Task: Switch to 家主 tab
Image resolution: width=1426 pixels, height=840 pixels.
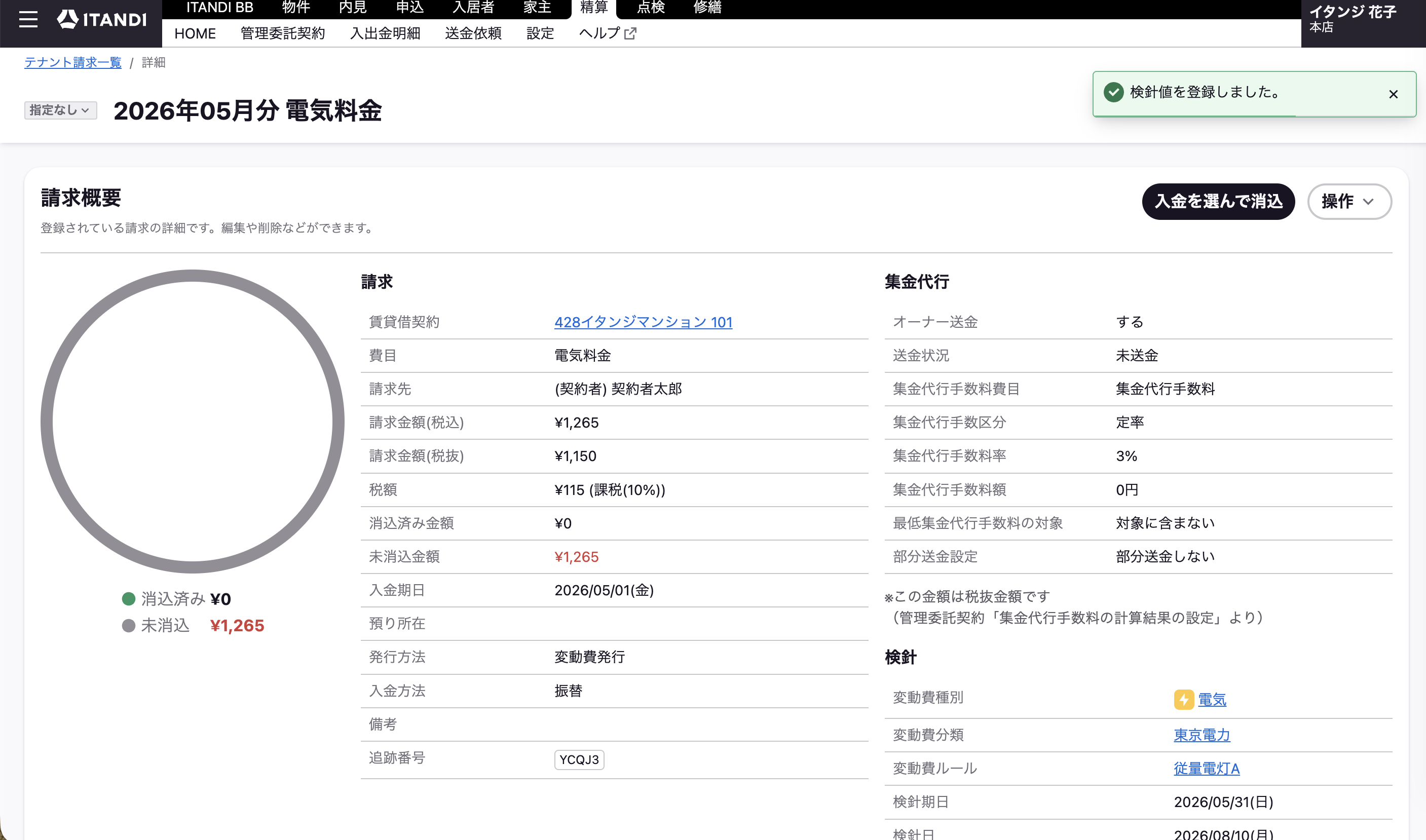Action: 537,8
